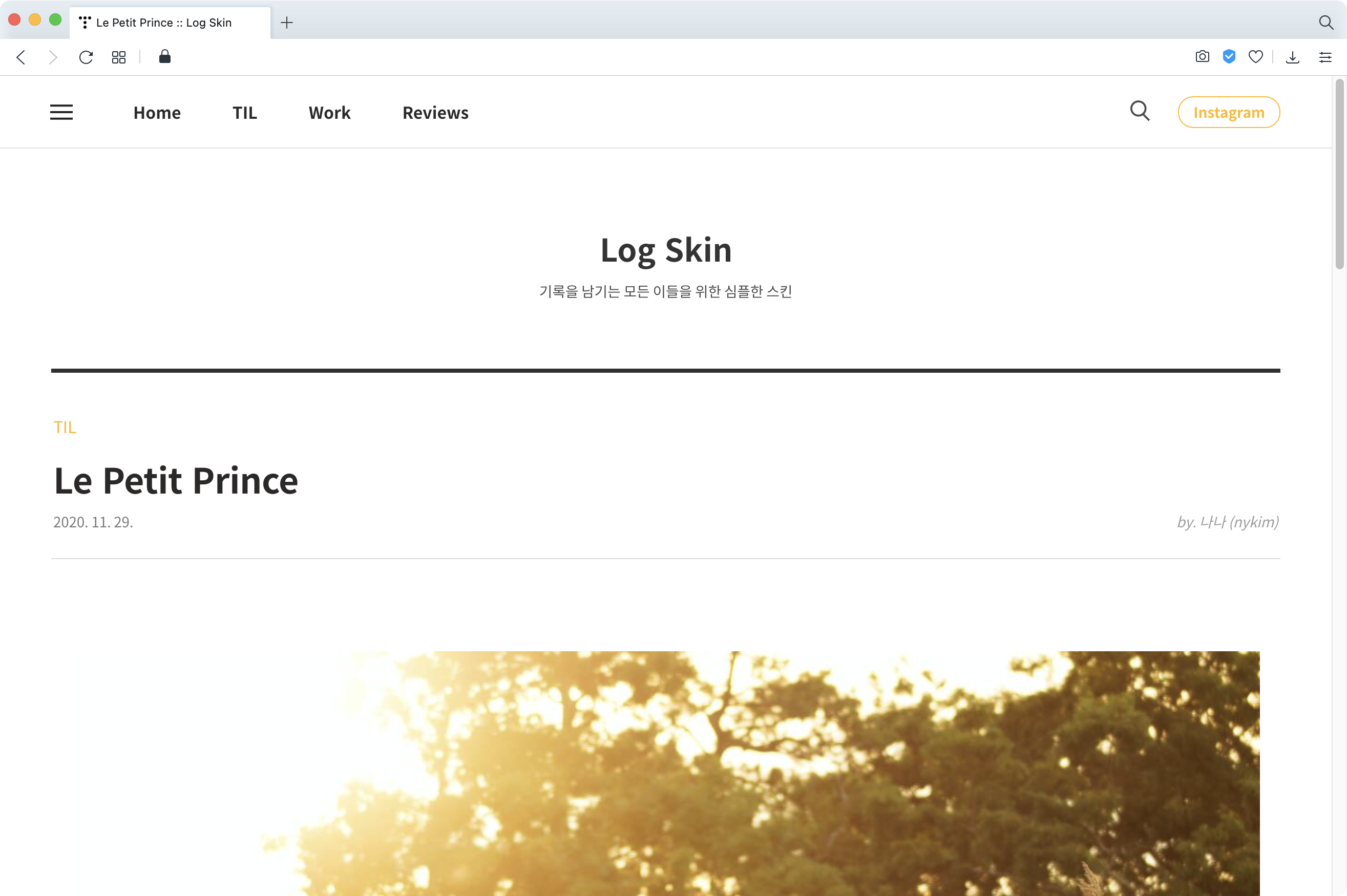Open the Work menu item
This screenshot has height=896, width=1347.
tap(329, 113)
